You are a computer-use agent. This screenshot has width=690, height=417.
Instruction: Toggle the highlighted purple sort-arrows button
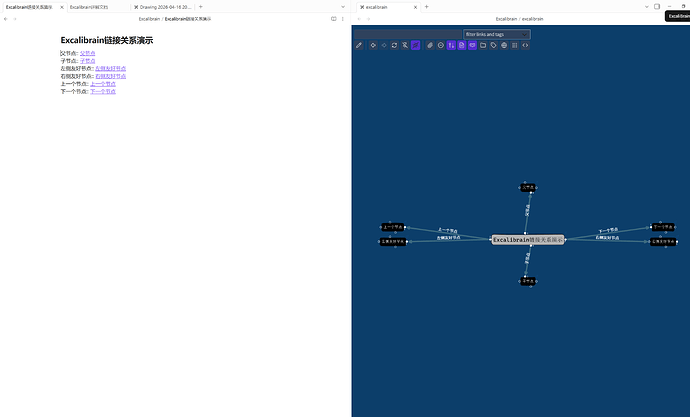coord(451,45)
